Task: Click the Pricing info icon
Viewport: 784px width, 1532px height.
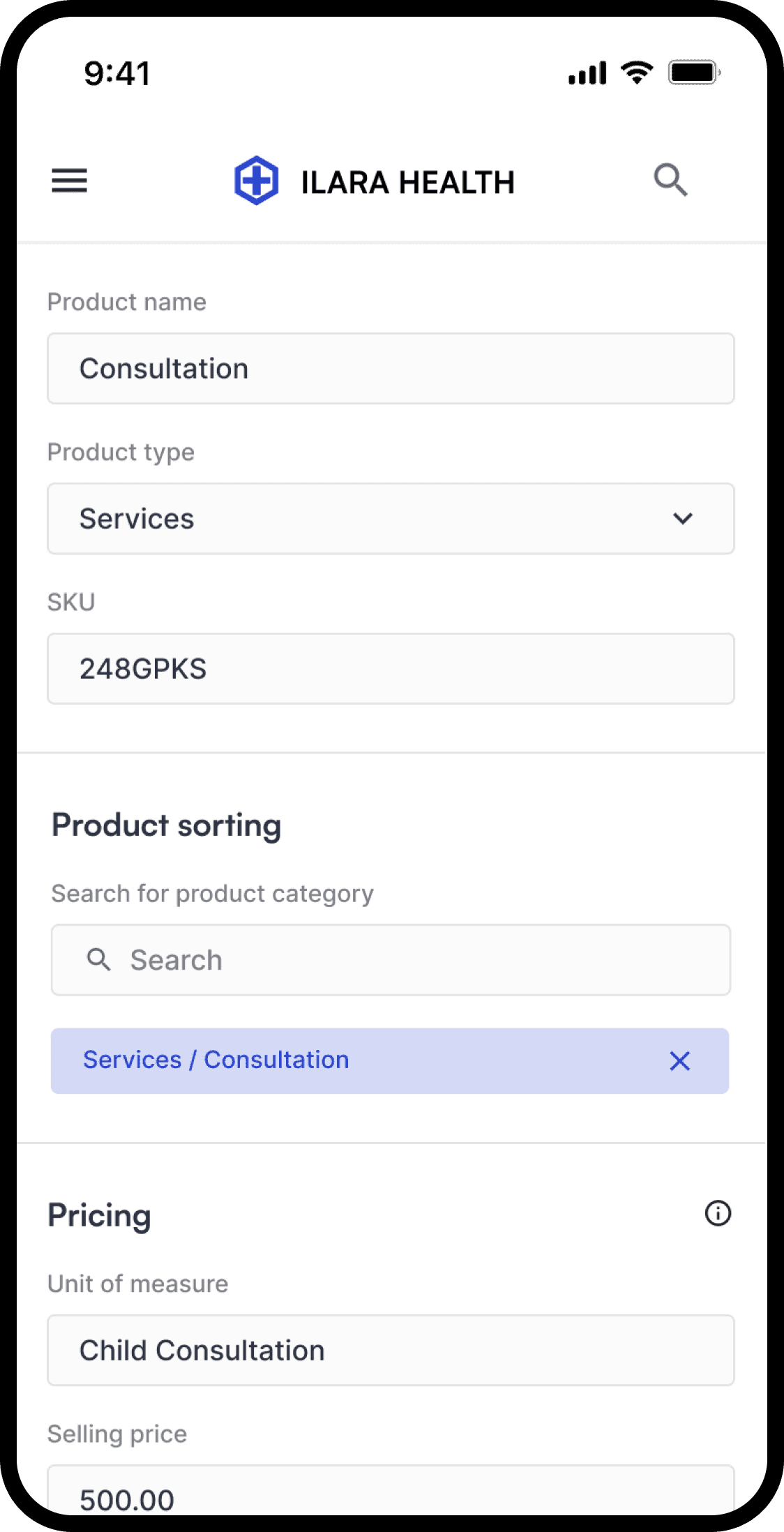Action: pos(718,1213)
